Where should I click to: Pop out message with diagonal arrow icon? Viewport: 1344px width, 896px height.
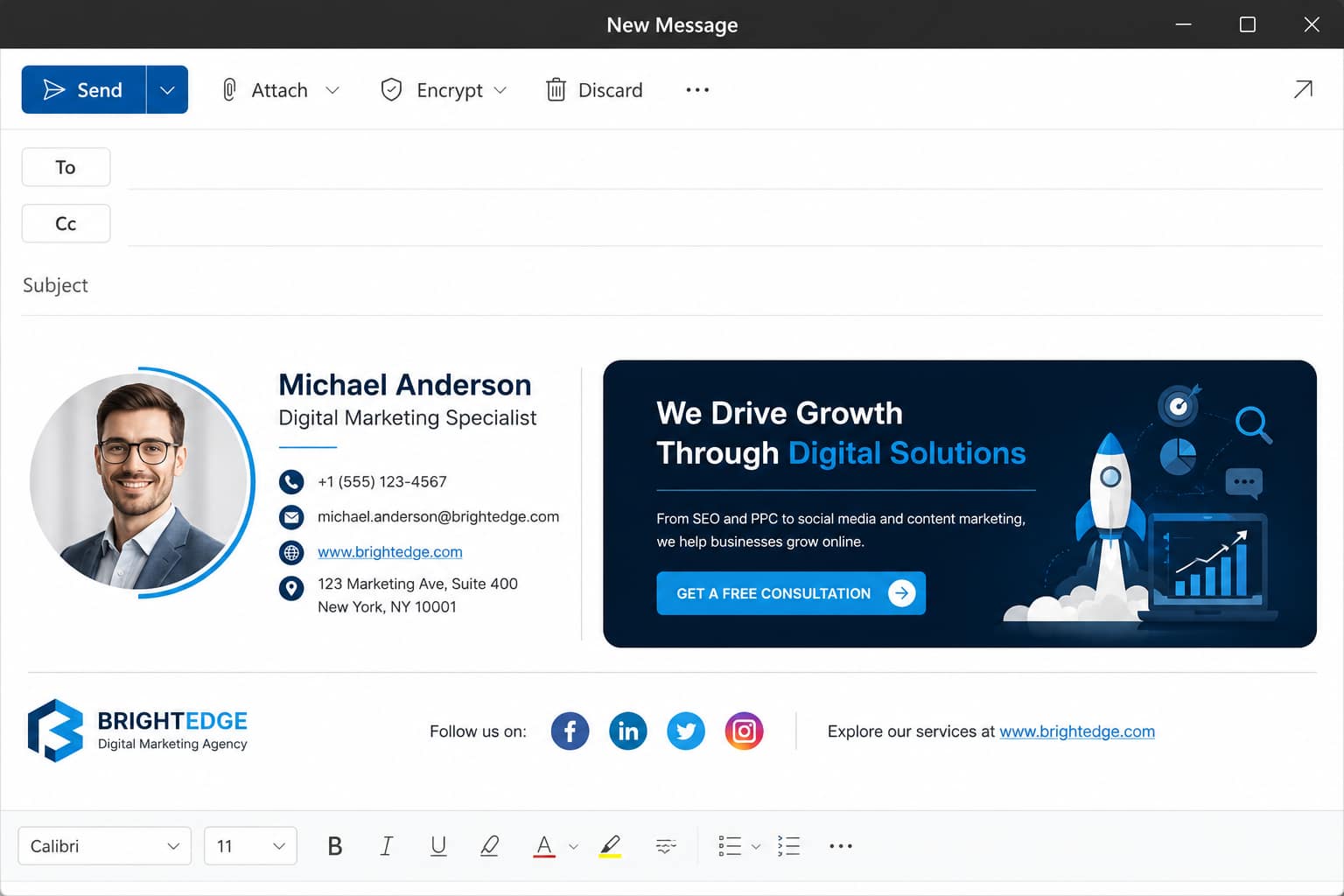[1303, 89]
